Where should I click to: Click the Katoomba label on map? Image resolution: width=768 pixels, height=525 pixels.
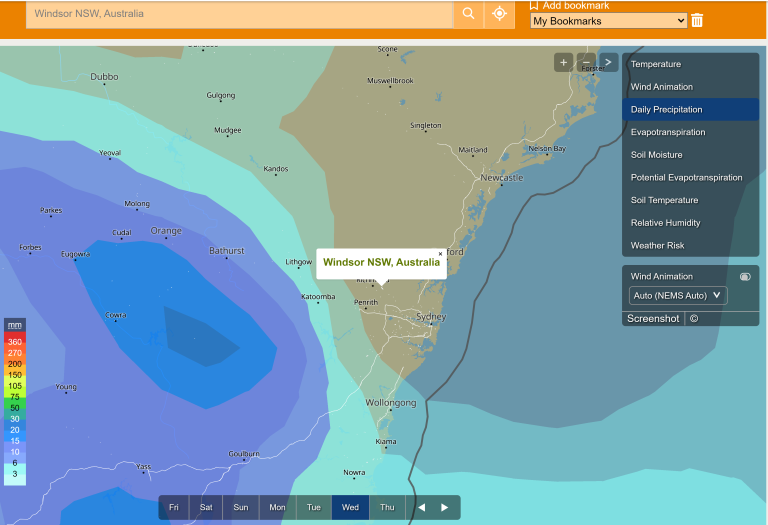click(x=318, y=296)
